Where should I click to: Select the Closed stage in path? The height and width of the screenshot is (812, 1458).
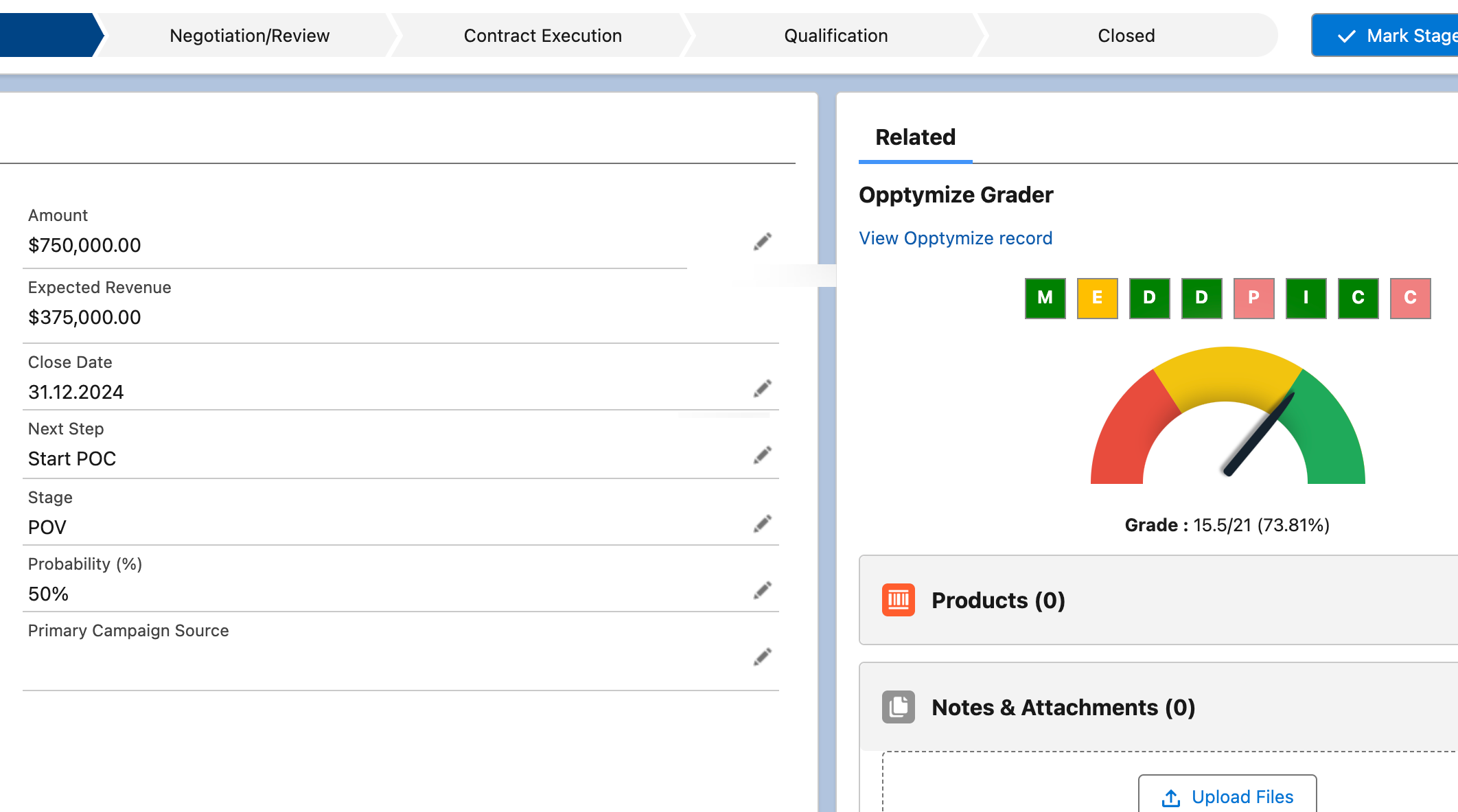1126,36
